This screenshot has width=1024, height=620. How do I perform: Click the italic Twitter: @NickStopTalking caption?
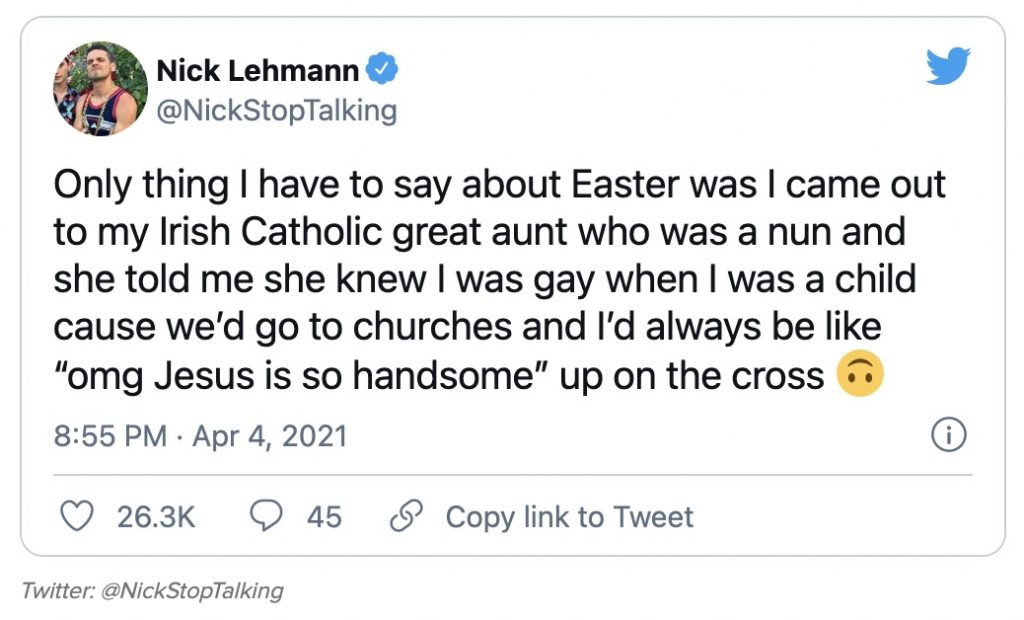pos(153,591)
